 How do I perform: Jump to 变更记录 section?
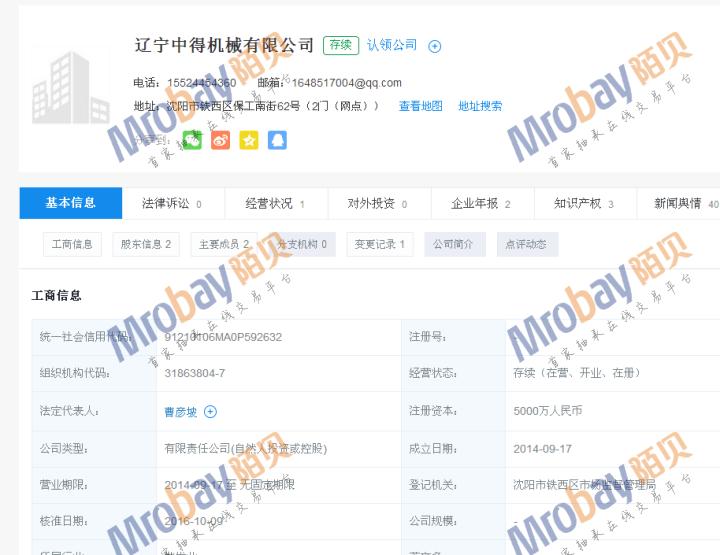379,244
